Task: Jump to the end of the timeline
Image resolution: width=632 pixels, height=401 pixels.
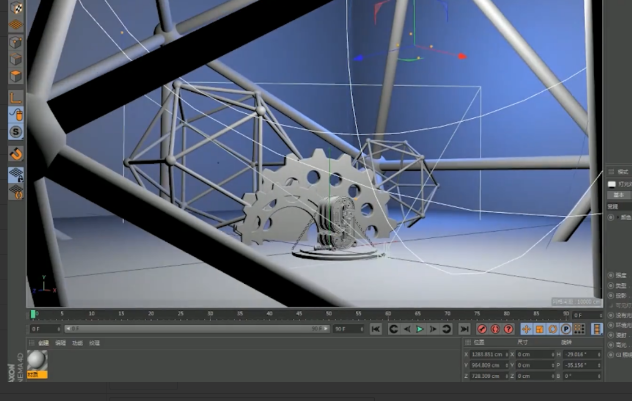Action: [x=464, y=329]
